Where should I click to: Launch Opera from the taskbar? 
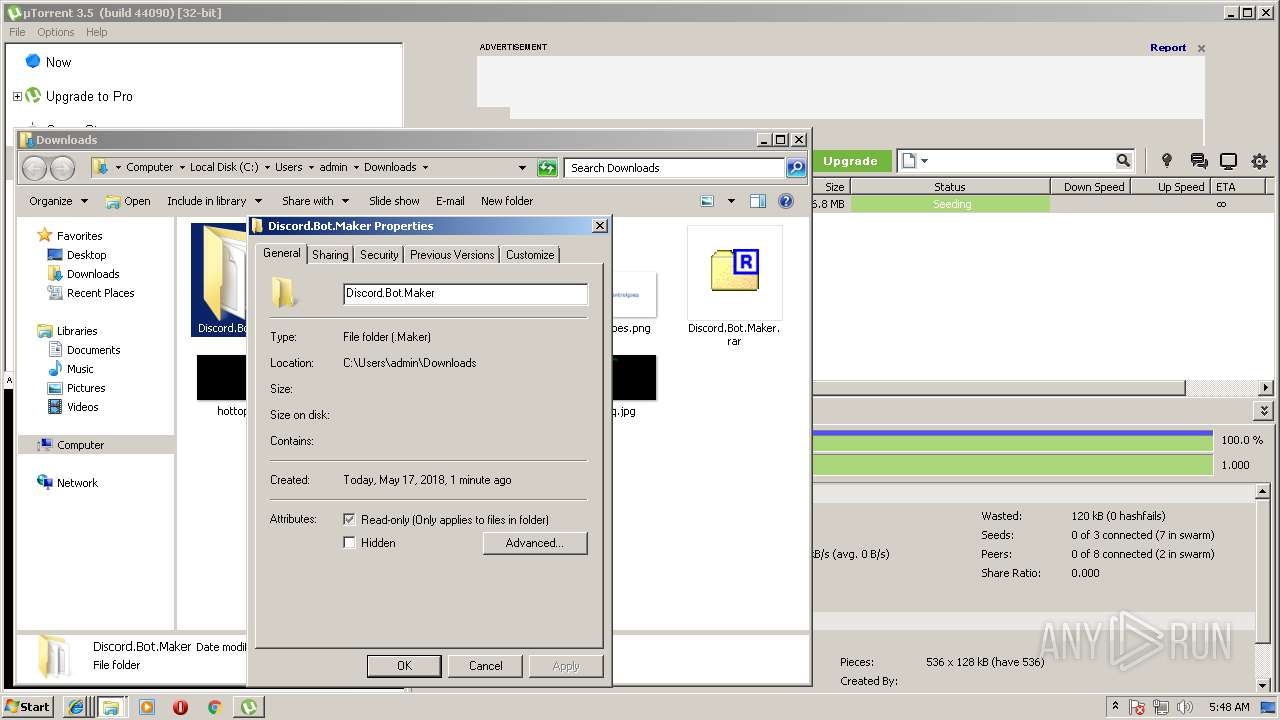coord(180,707)
